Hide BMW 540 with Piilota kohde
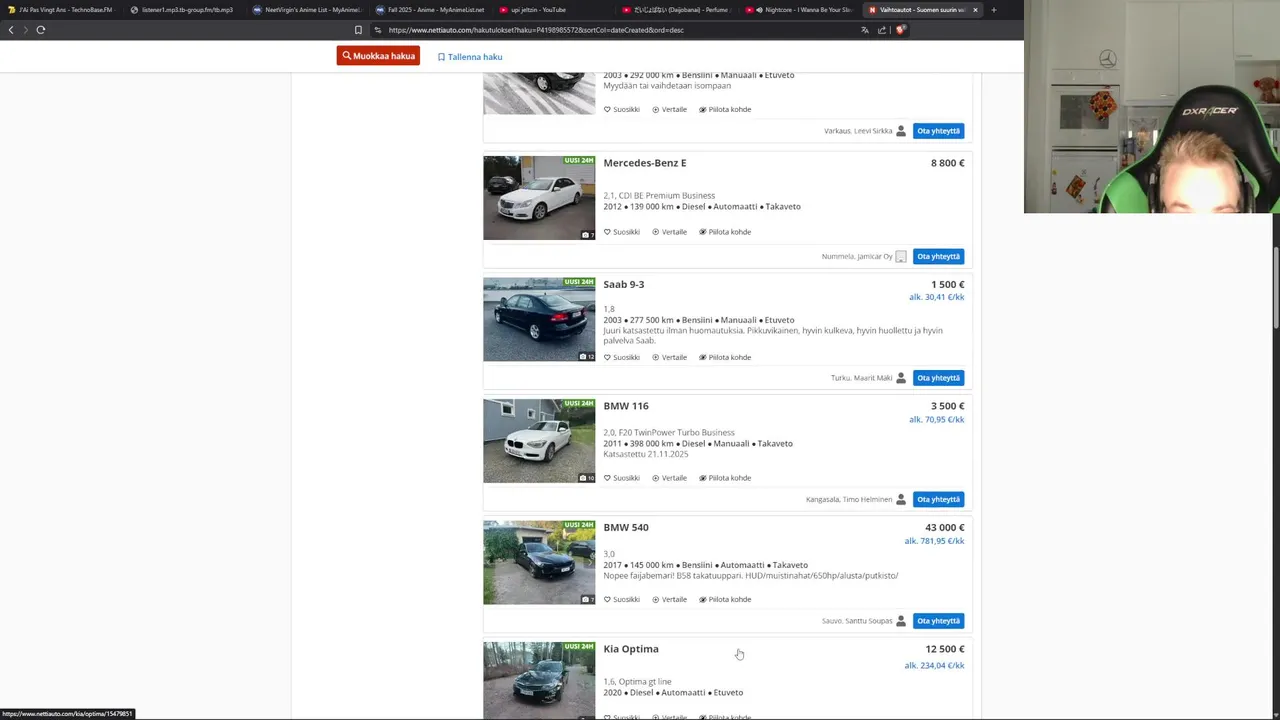 point(725,599)
